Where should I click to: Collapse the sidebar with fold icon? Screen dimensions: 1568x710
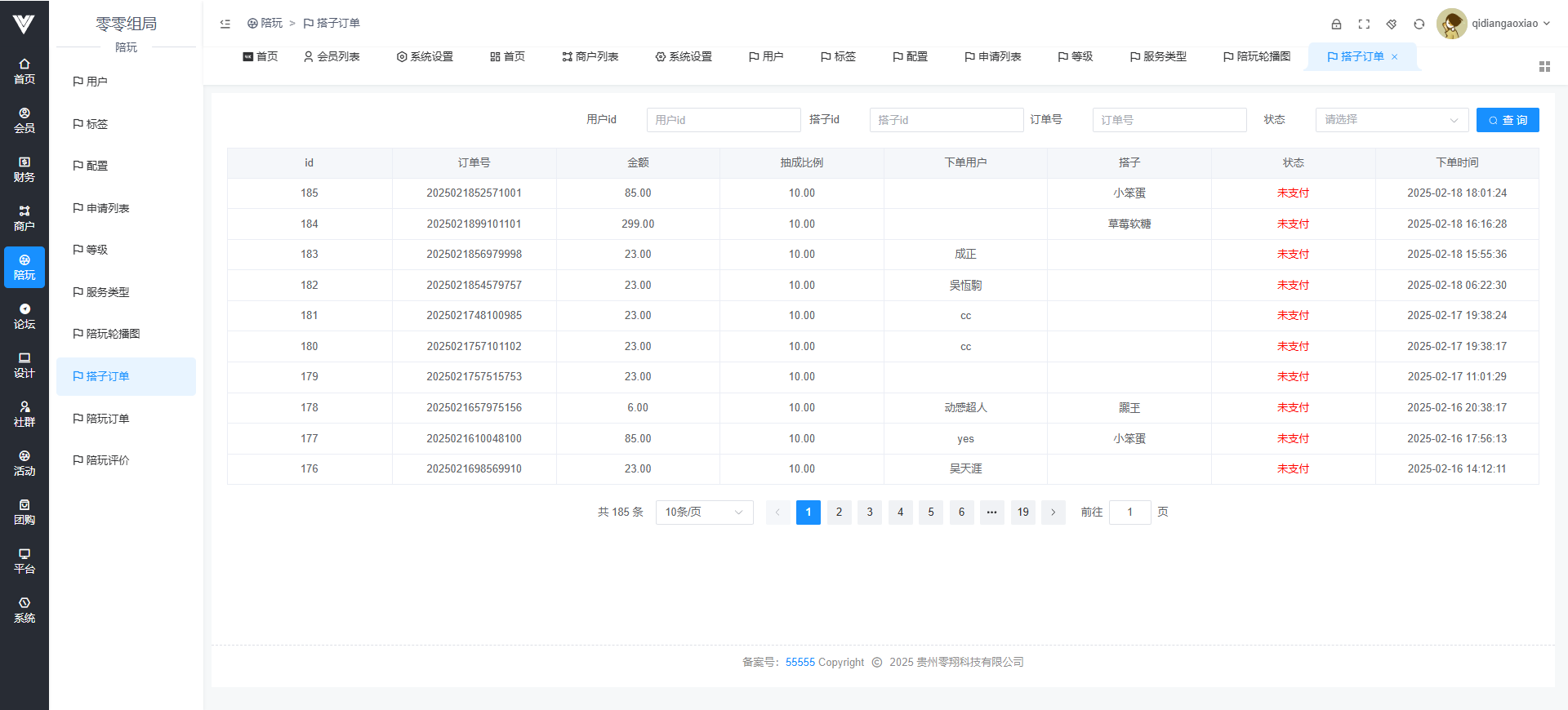click(x=225, y=24)
